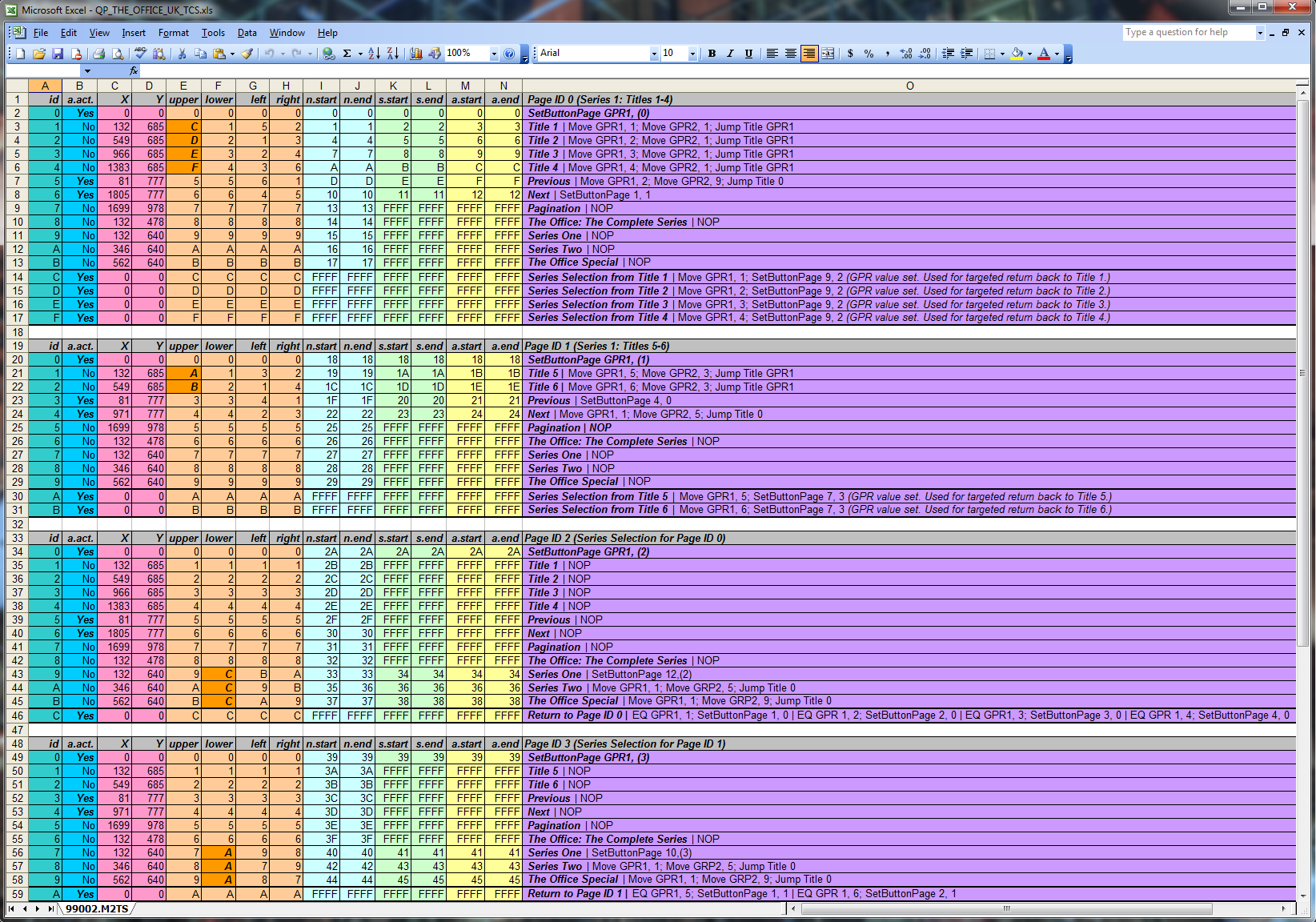This screenshot has height=922, width=1316.
Task: Open the Chart Wizard
Action: 416,54
